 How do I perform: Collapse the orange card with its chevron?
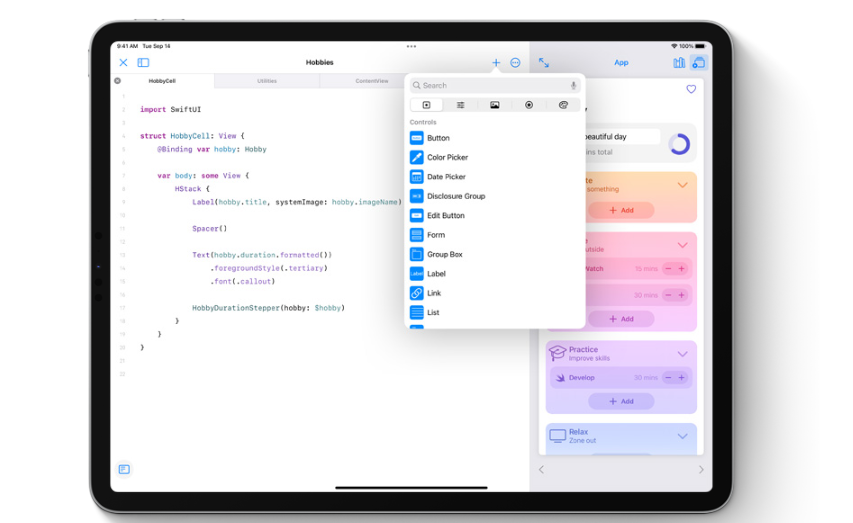(x=683, y=185)
